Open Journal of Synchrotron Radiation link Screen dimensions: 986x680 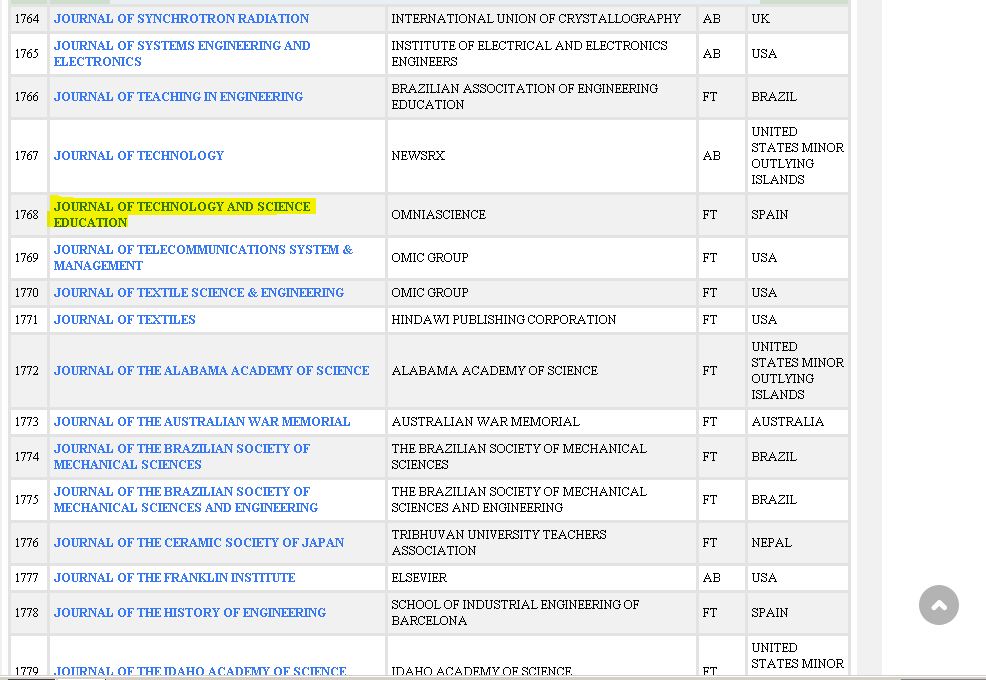click(181, 19)
